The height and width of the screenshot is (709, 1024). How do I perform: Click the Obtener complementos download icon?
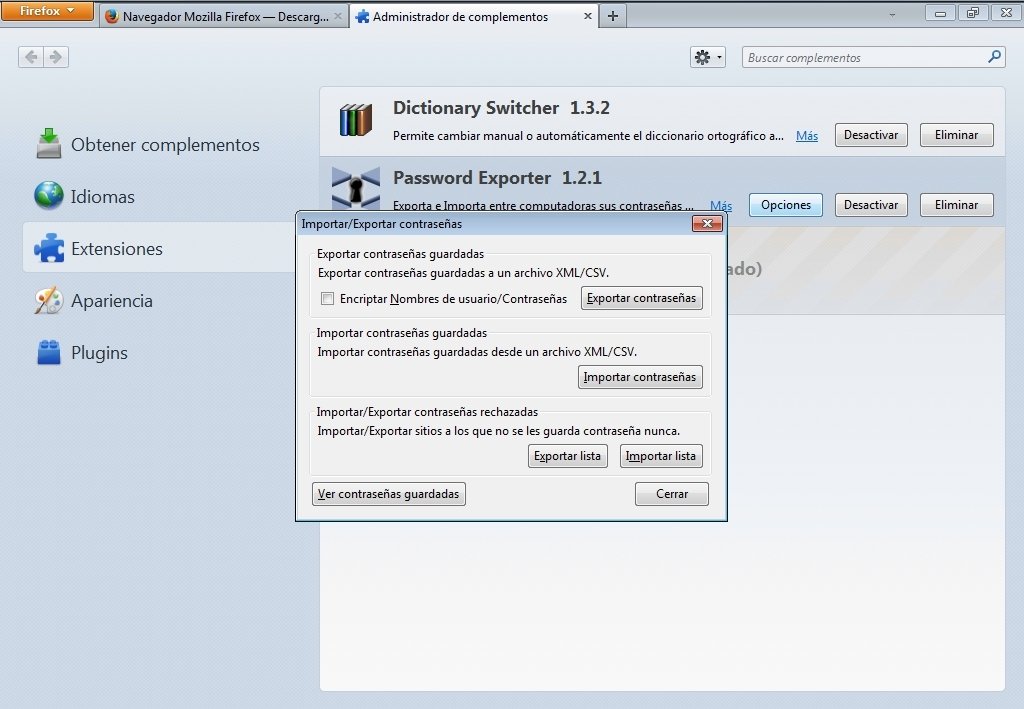49,144
